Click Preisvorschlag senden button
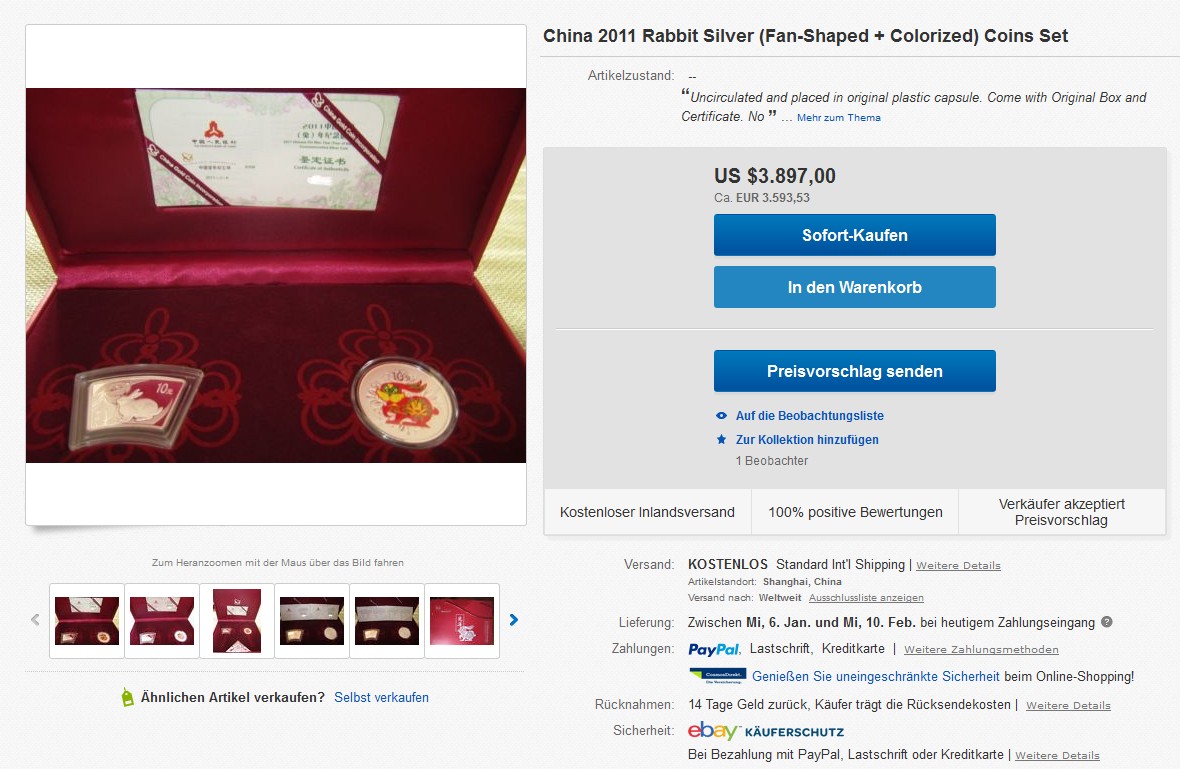The width and height of the screenshot is (1180, 769). pos(854,371)
